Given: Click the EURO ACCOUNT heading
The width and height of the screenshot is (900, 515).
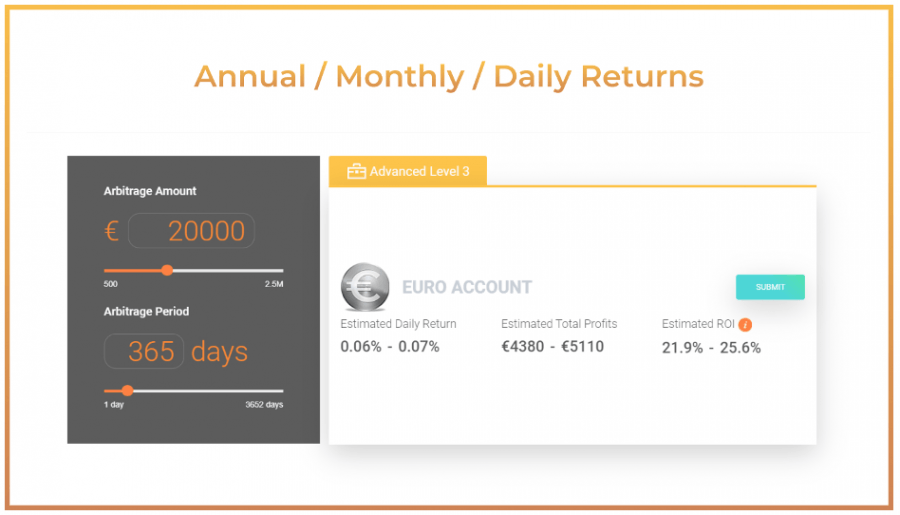Looking at the screenshot, I should tap(467, 287).
